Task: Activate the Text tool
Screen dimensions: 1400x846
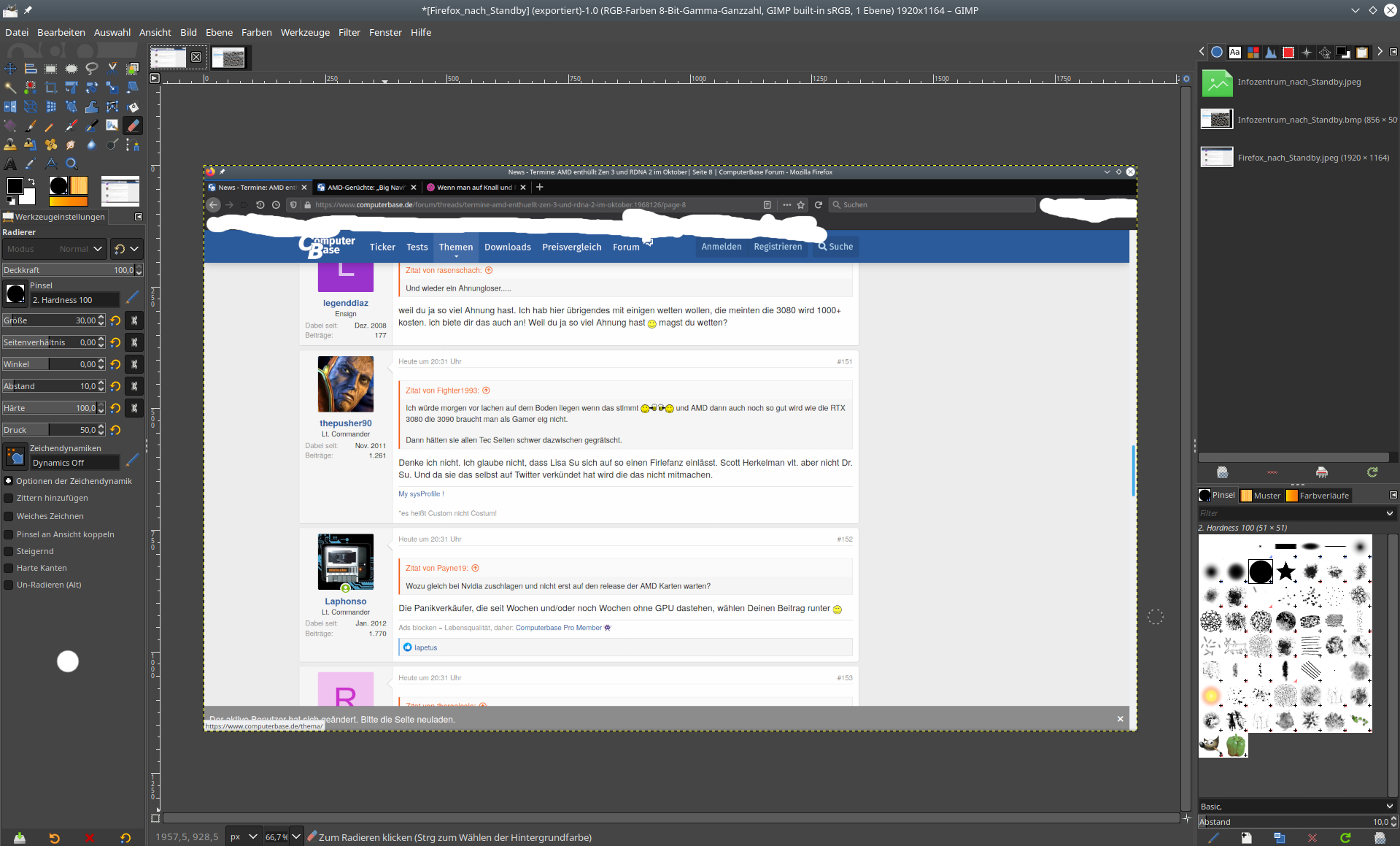Action: point(10,164)
